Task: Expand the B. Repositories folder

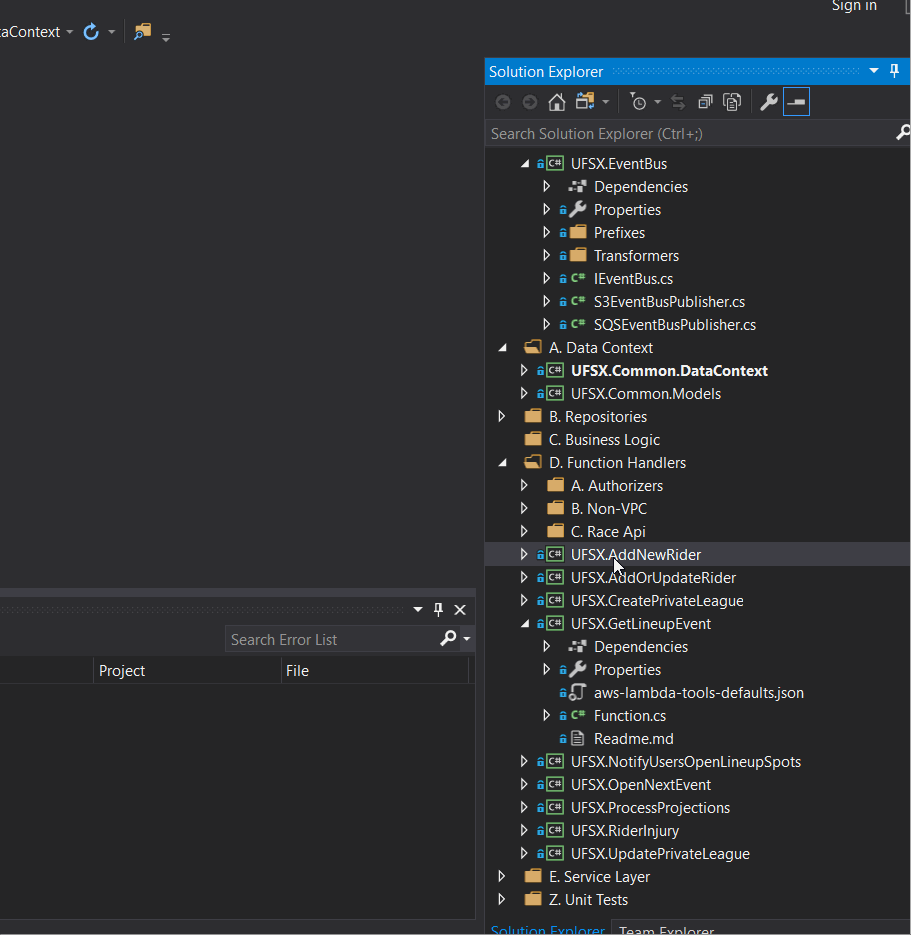Action: (x=502, y=417)
